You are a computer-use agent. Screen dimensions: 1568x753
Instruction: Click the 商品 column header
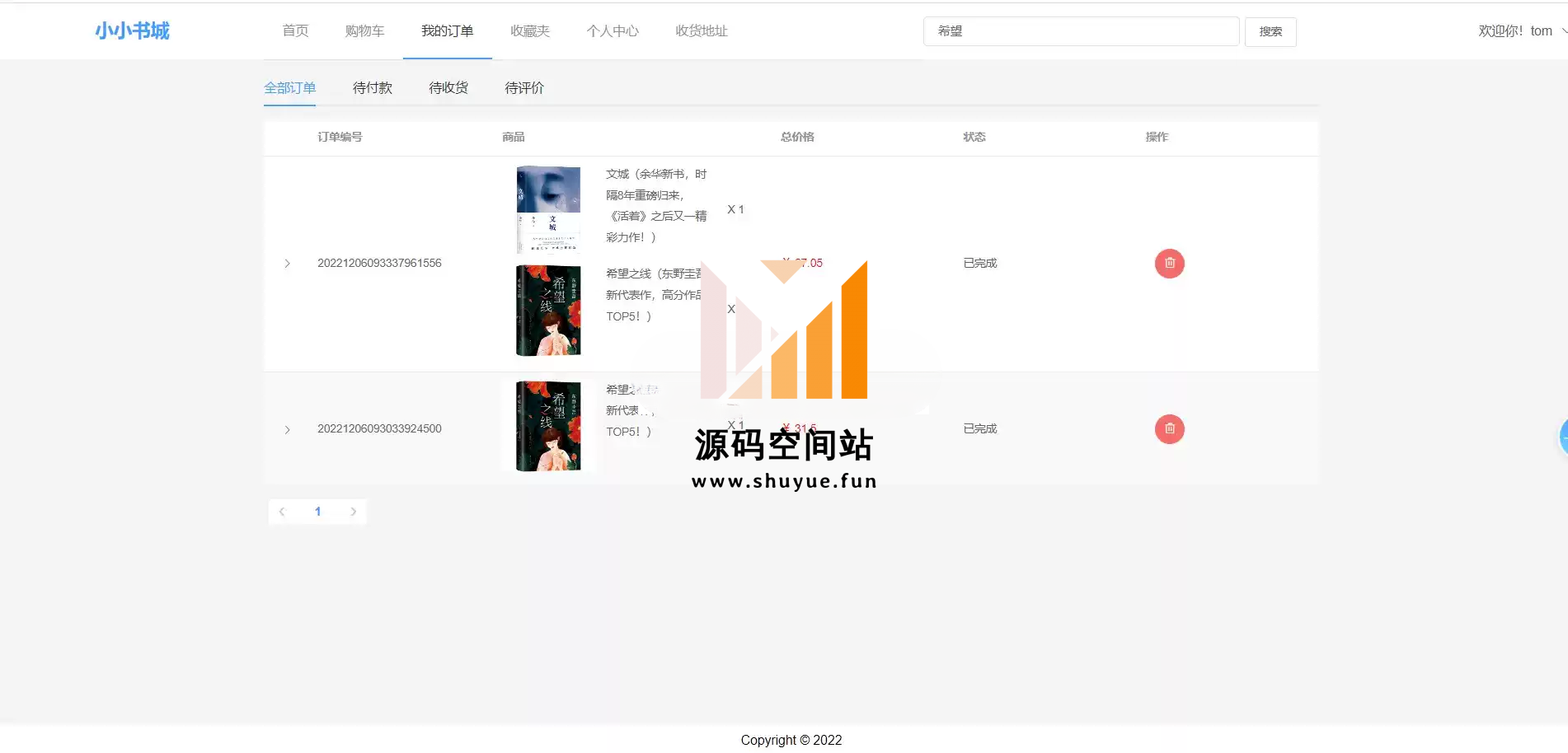pyautogui.click(x=514, y=138)
